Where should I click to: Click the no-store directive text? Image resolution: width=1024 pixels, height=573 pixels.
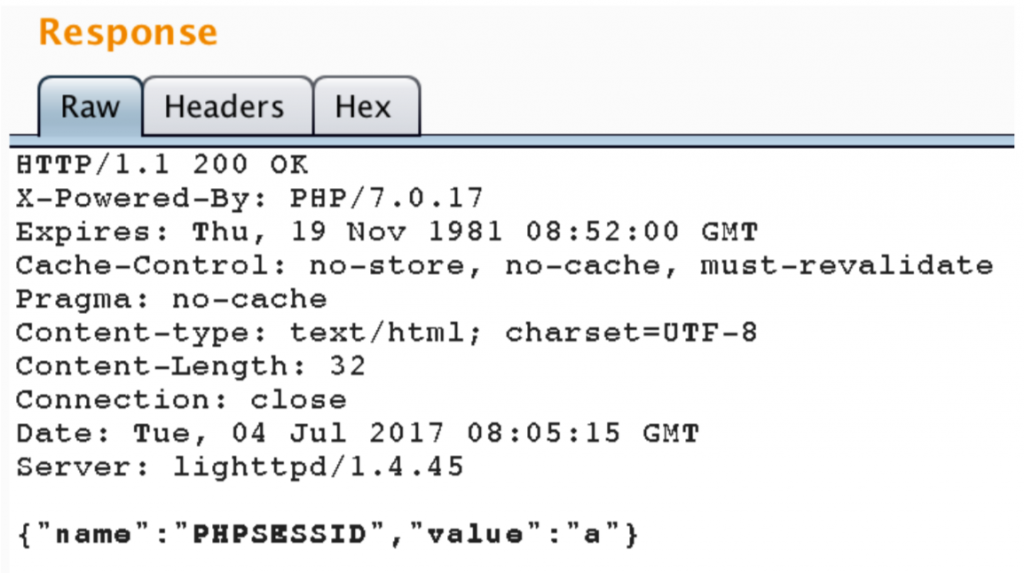coord(387,266)
